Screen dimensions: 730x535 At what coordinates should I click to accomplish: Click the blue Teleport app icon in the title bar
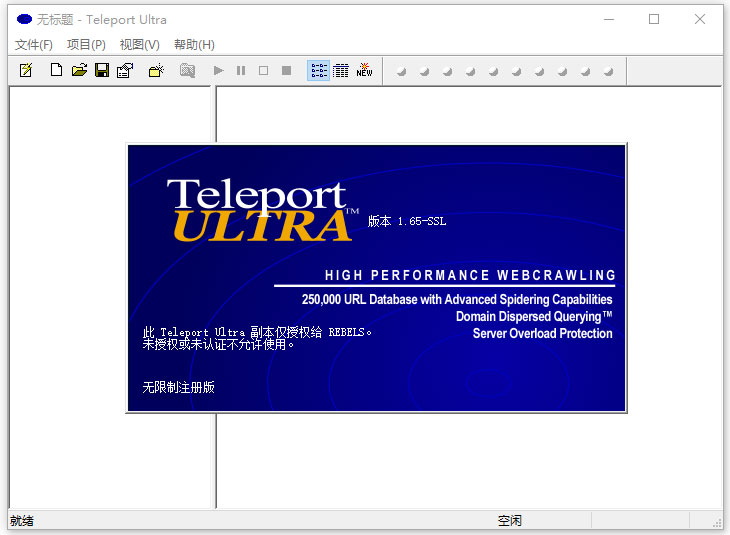24,19
